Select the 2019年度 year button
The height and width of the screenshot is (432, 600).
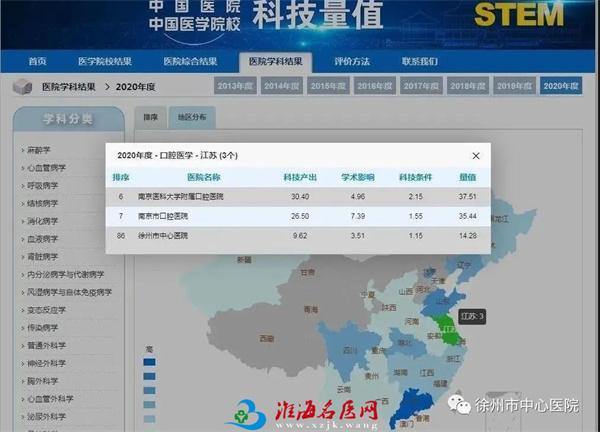coord(514,86)
